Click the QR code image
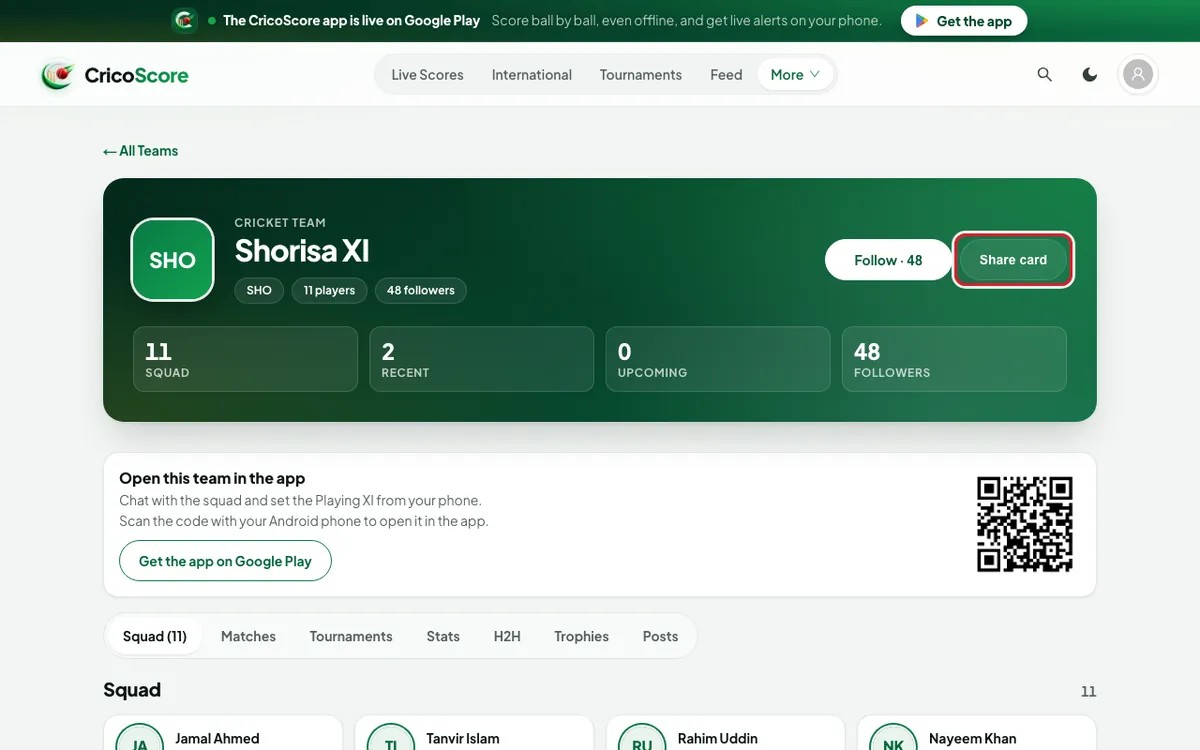 (1025, 524)
